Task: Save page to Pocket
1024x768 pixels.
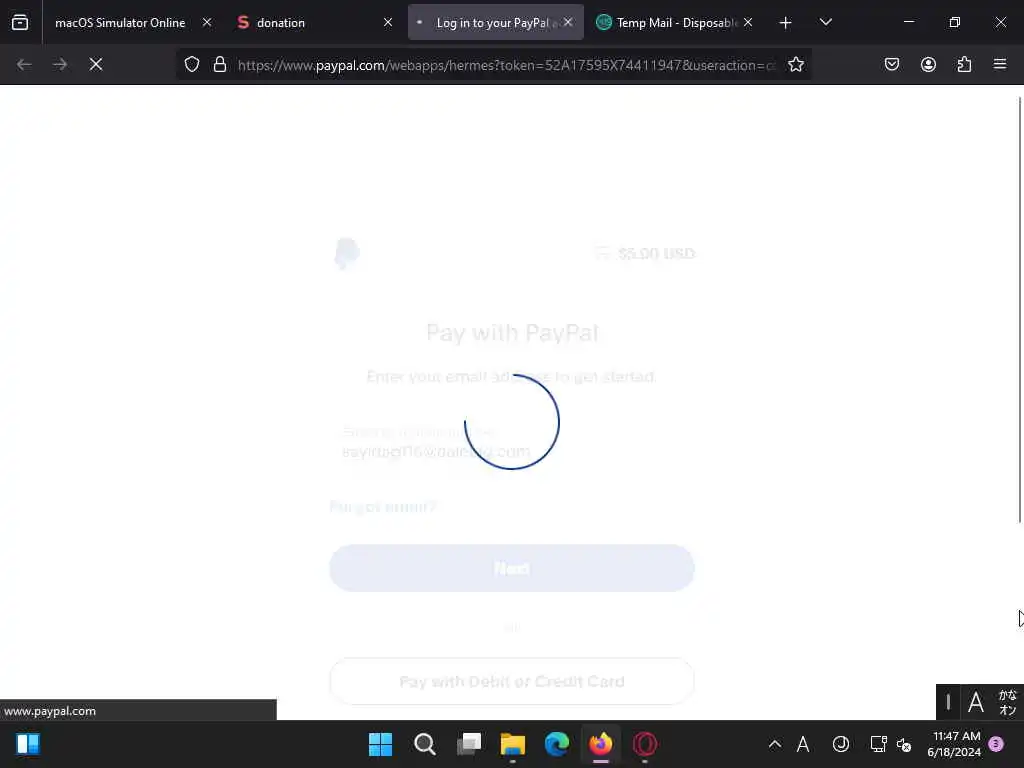Action: point(892,64)
